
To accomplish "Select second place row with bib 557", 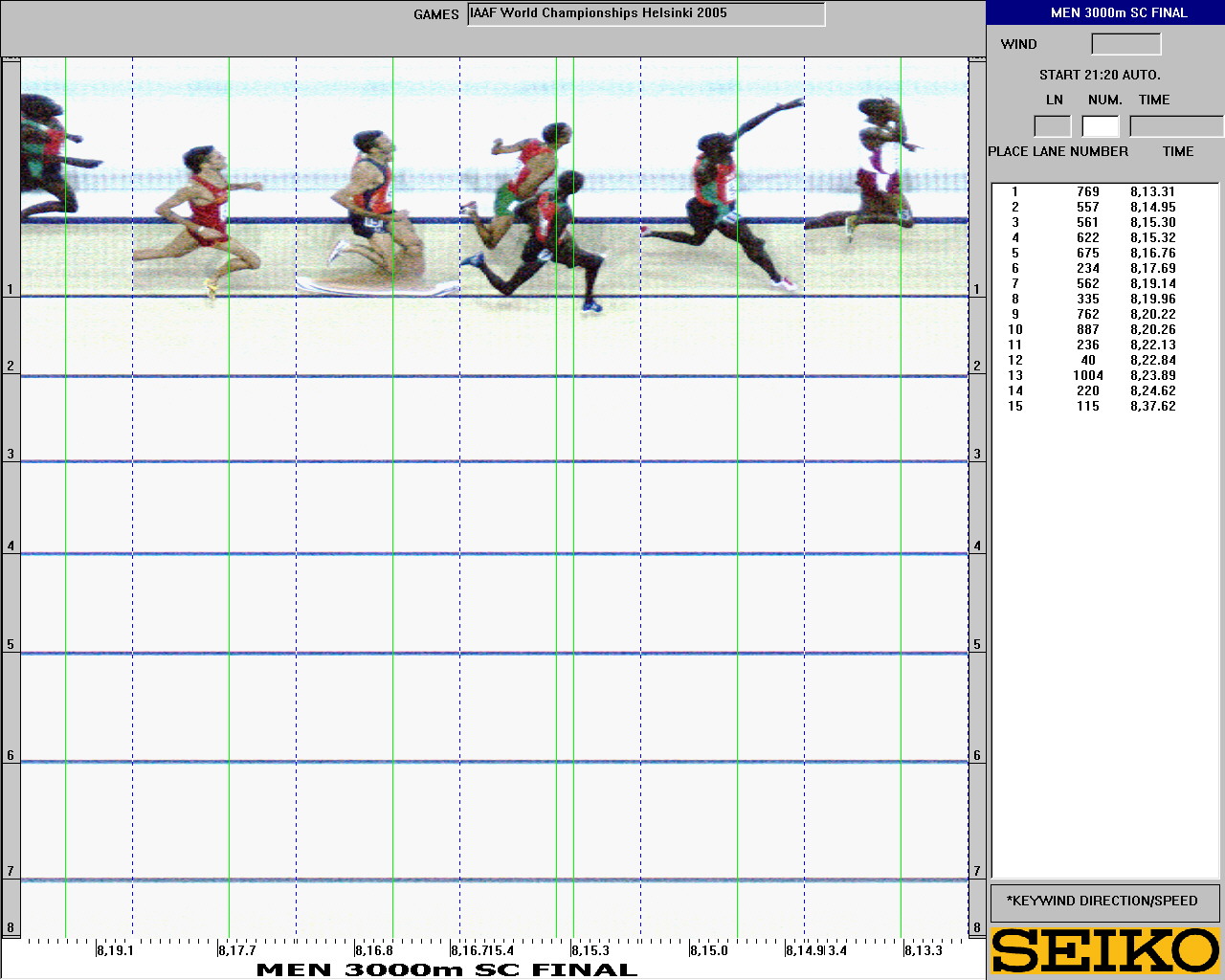I will coord(1088,207).
